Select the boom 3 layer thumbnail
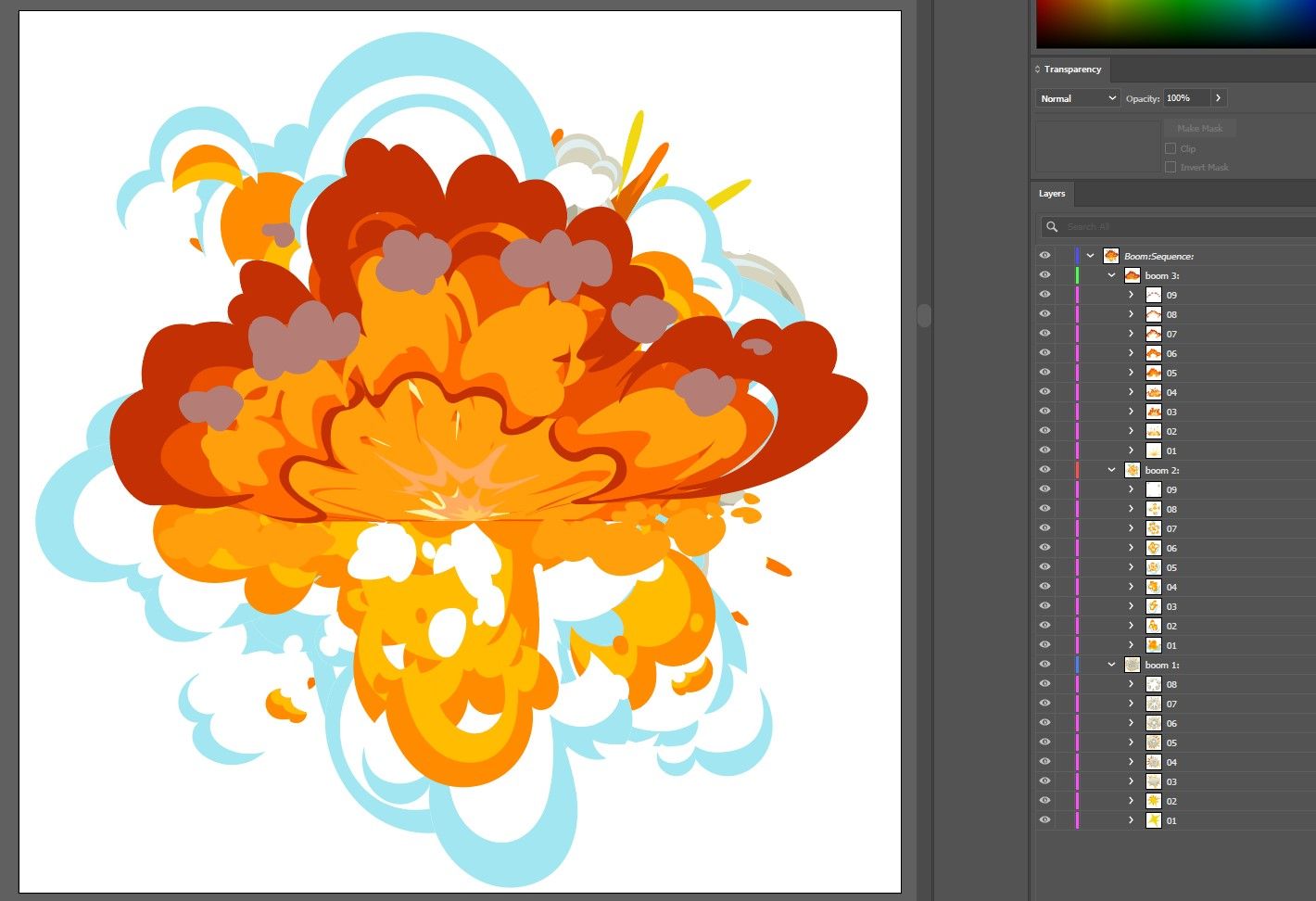This screenshot has width=1316, height=901. tap(1132, 274)
